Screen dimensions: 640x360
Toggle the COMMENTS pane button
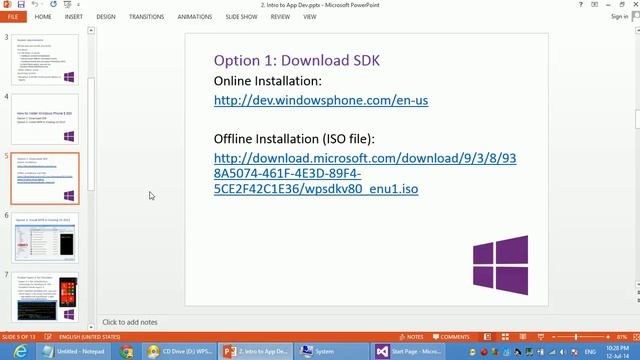tap(451, 337)
